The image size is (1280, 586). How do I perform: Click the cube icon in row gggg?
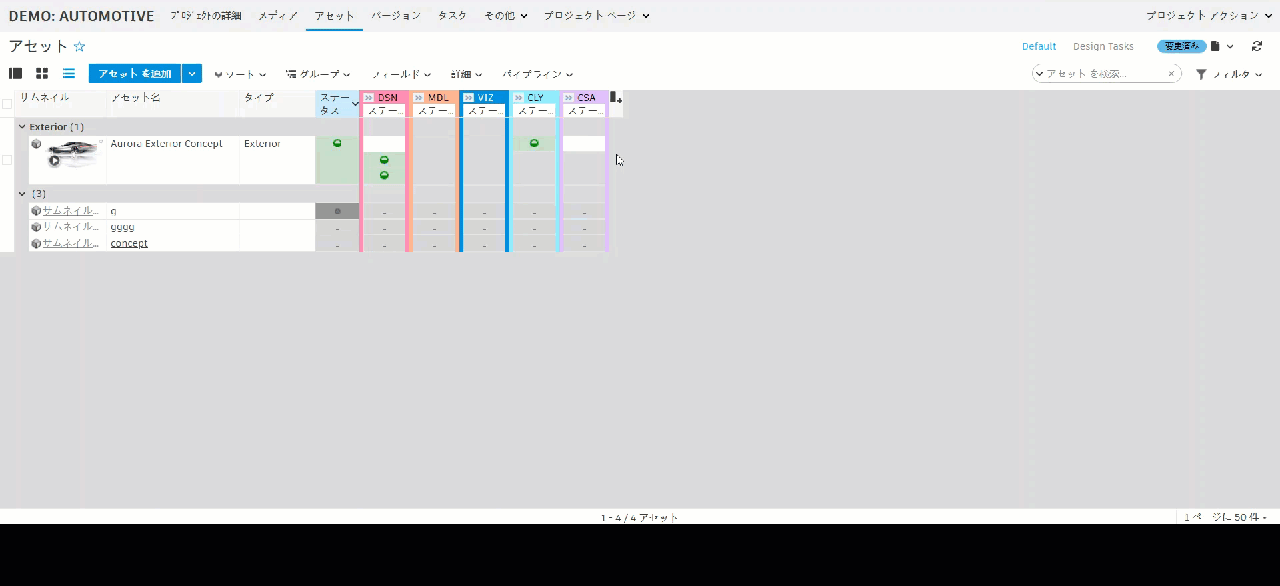click(x=36, y=227)
